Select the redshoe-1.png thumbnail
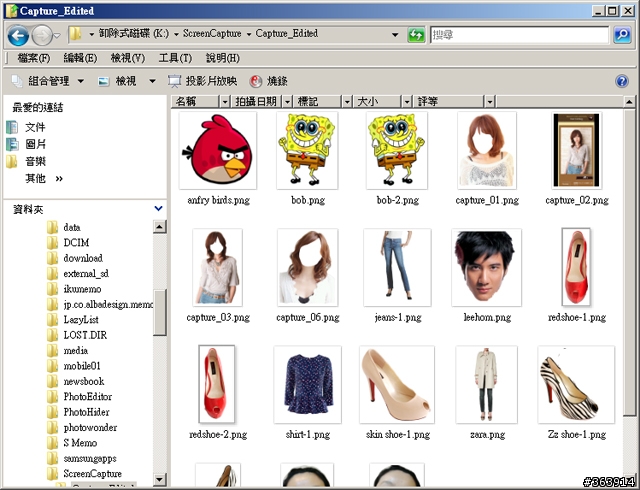This screenshot has width=640, height=490. coord(576,267)
